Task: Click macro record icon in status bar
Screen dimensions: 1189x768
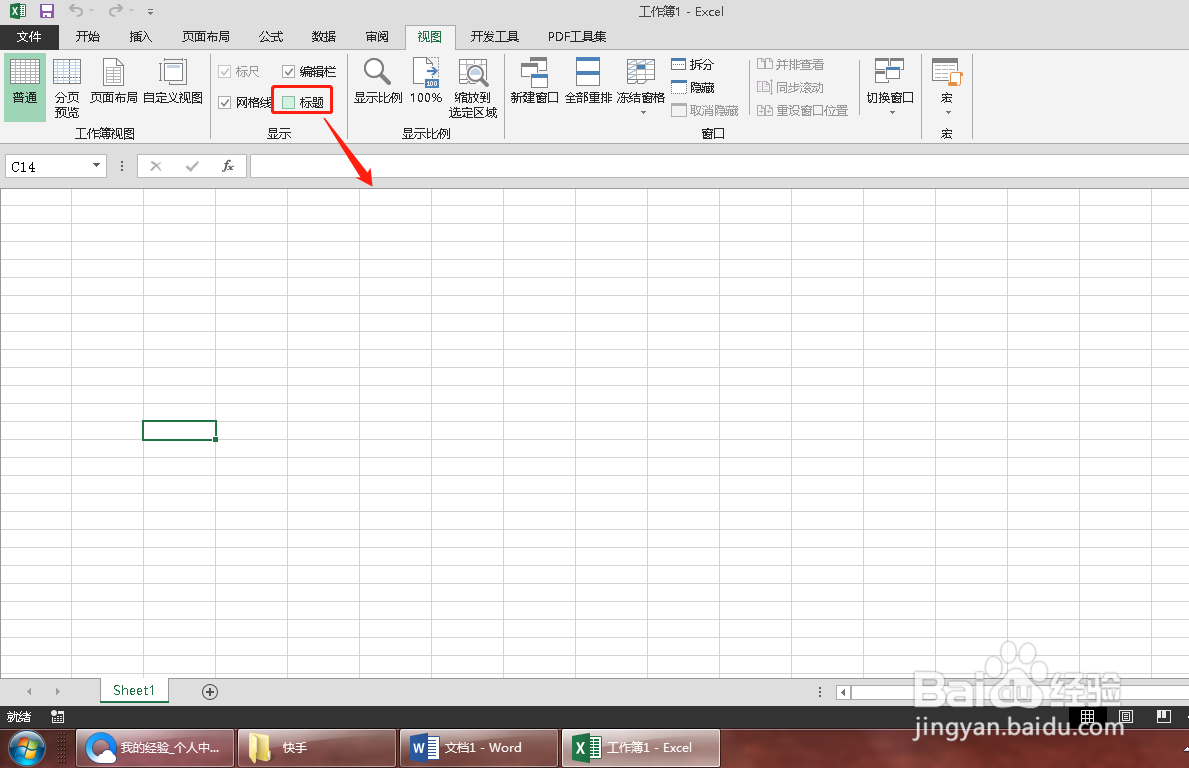Action: pos(57,716)
